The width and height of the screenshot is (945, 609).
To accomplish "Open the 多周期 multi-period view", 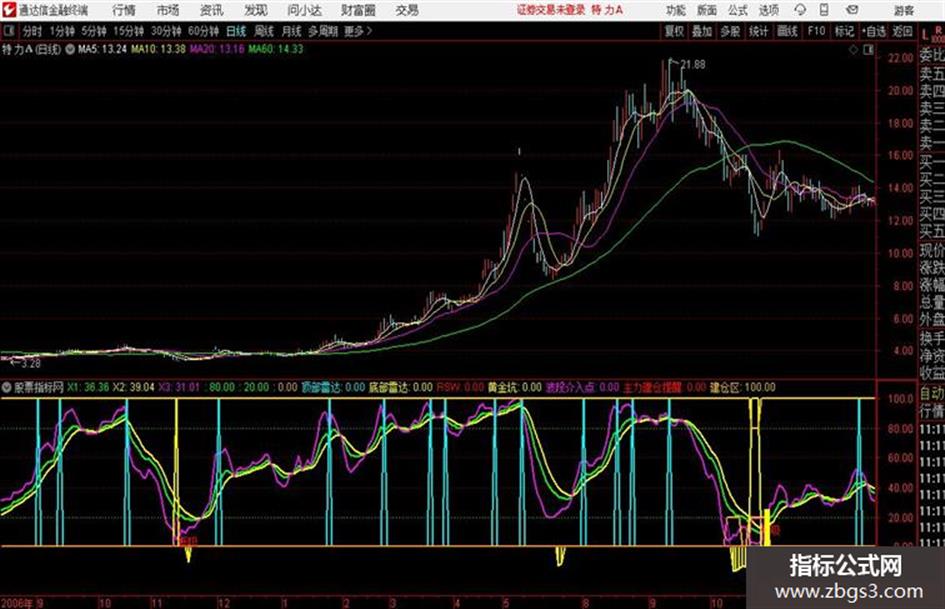I will [x=323, y=31].
